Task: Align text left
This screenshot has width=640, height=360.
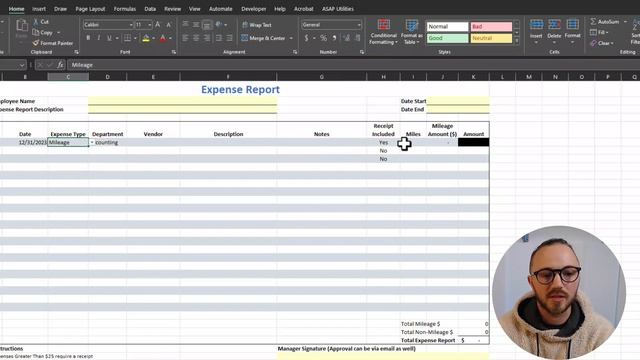Action: click(x=185, y=38)
